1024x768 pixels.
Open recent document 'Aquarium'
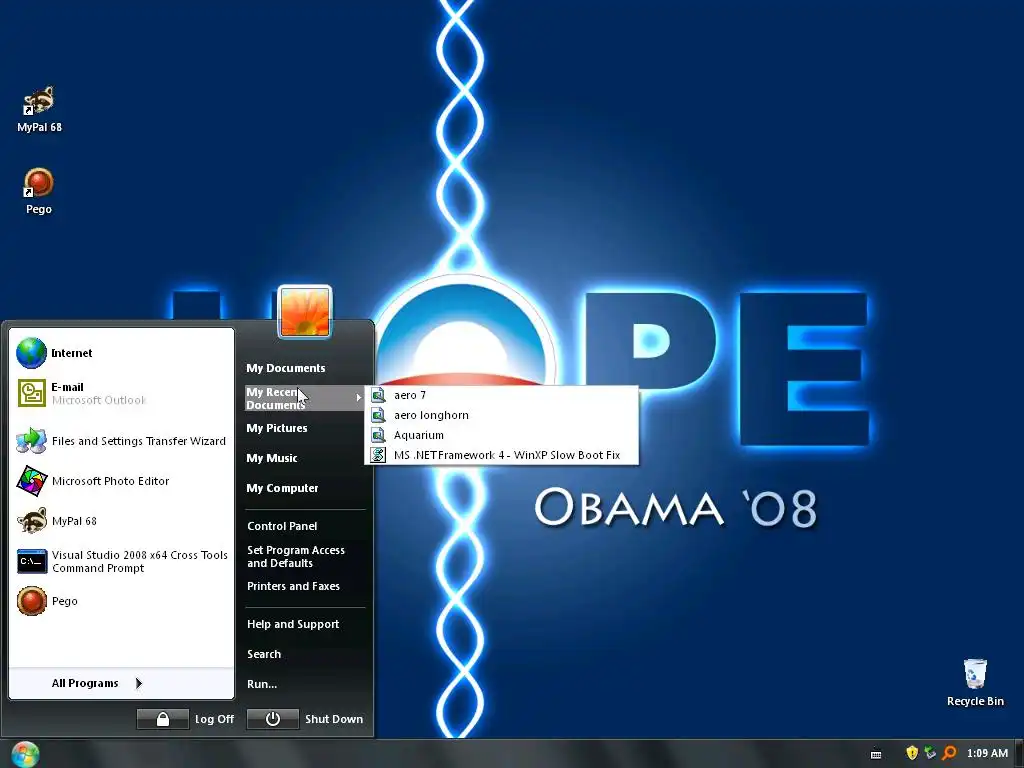tap(501, 435)
